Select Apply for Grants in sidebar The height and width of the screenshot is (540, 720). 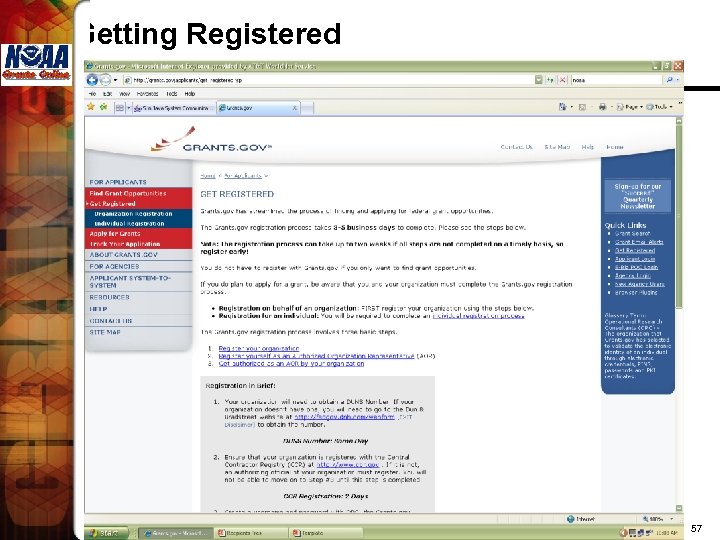[x=138, y=234]
